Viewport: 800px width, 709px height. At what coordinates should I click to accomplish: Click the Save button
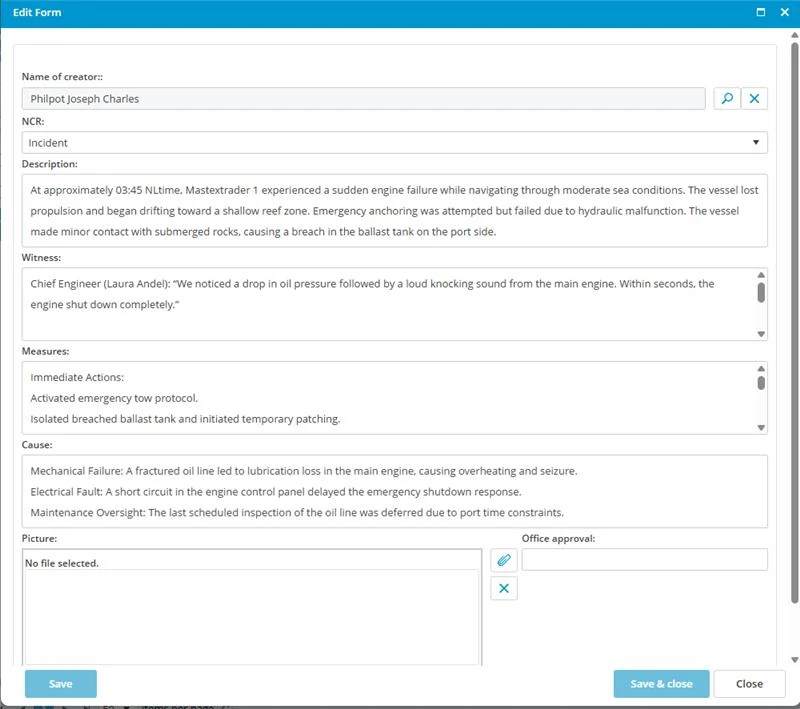61,684
